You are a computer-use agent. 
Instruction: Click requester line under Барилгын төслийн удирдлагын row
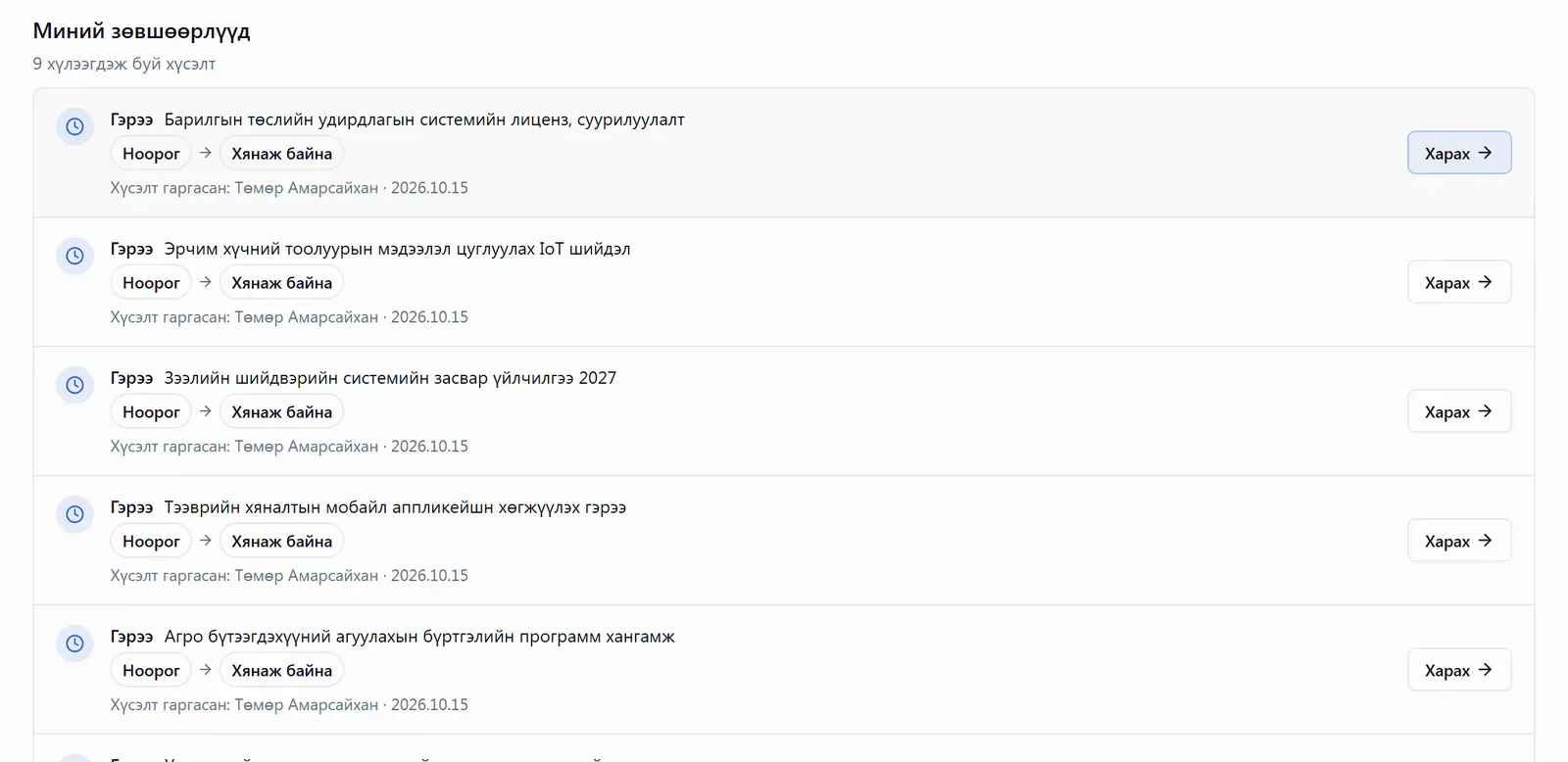[x=289, y=188]
